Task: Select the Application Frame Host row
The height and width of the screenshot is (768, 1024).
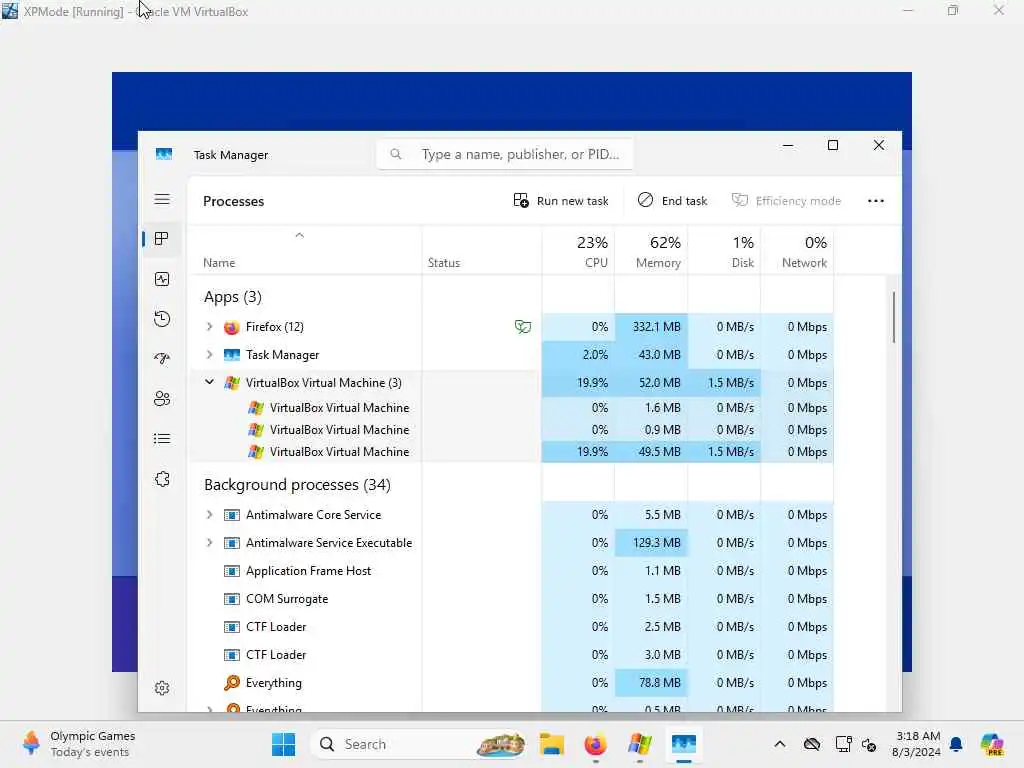Action: 512,571
